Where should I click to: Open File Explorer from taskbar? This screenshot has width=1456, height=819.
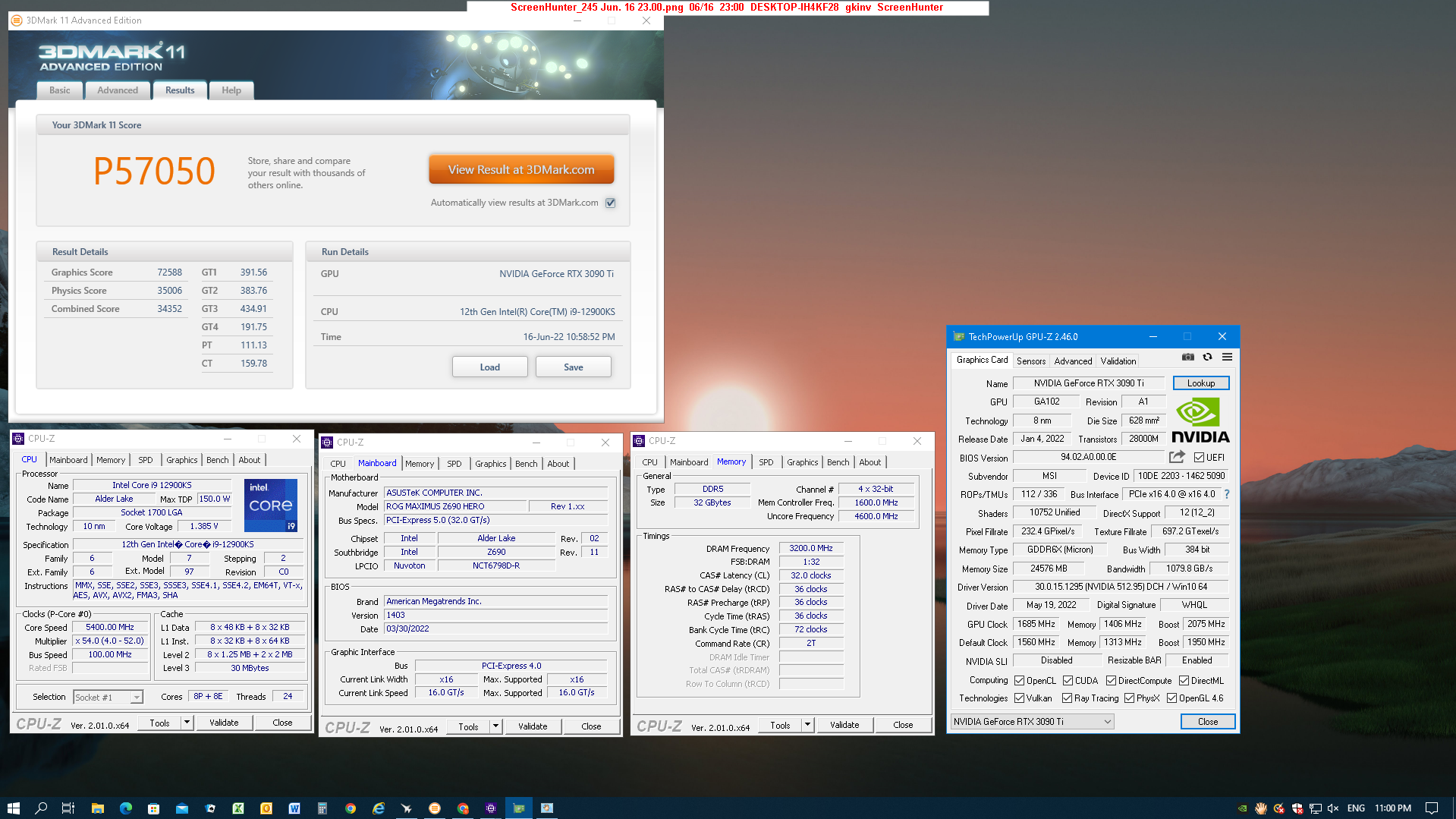point(97,808)
